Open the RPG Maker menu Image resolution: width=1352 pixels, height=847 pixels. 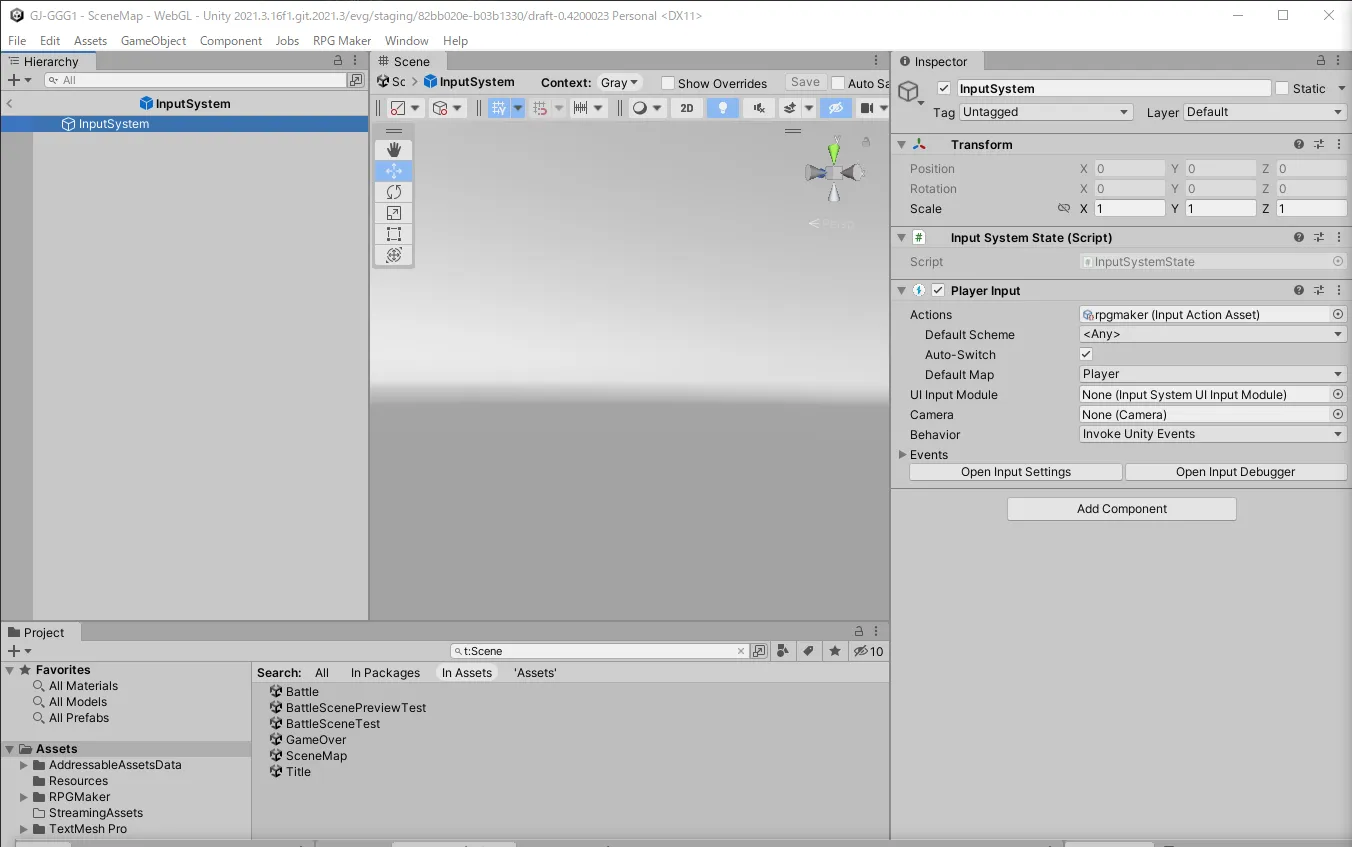click(x=342, y=41)
